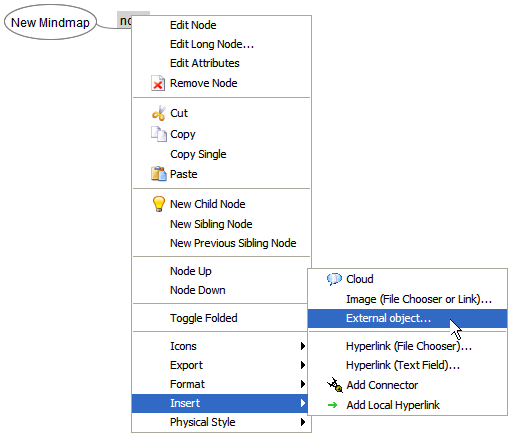Expand the Icons submenu arrow

[x=302, y=346]
